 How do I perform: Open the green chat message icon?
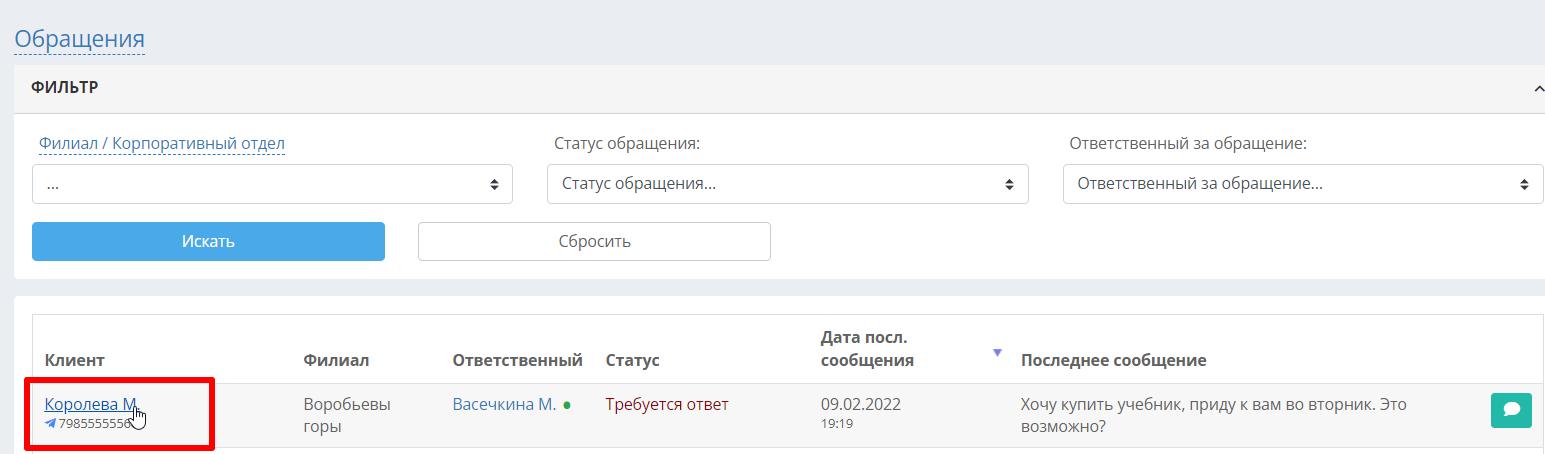pyautogui.click(x=1511, y=410)
